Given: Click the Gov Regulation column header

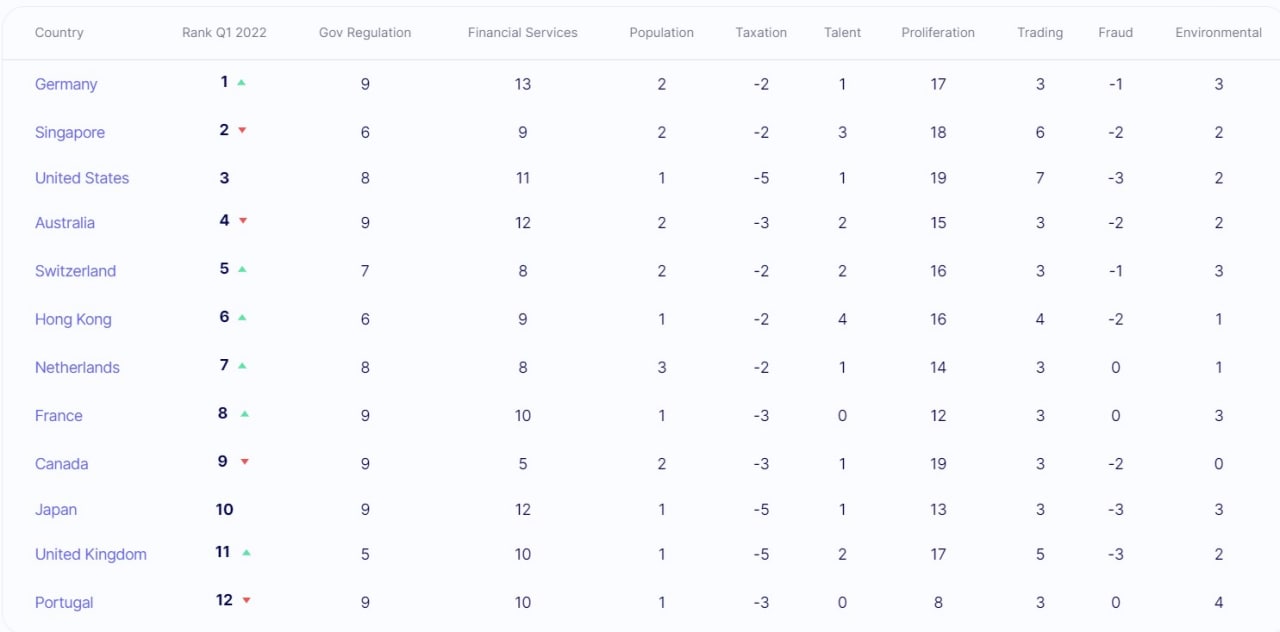Looking at the screenshot, I should coord(365,33).
